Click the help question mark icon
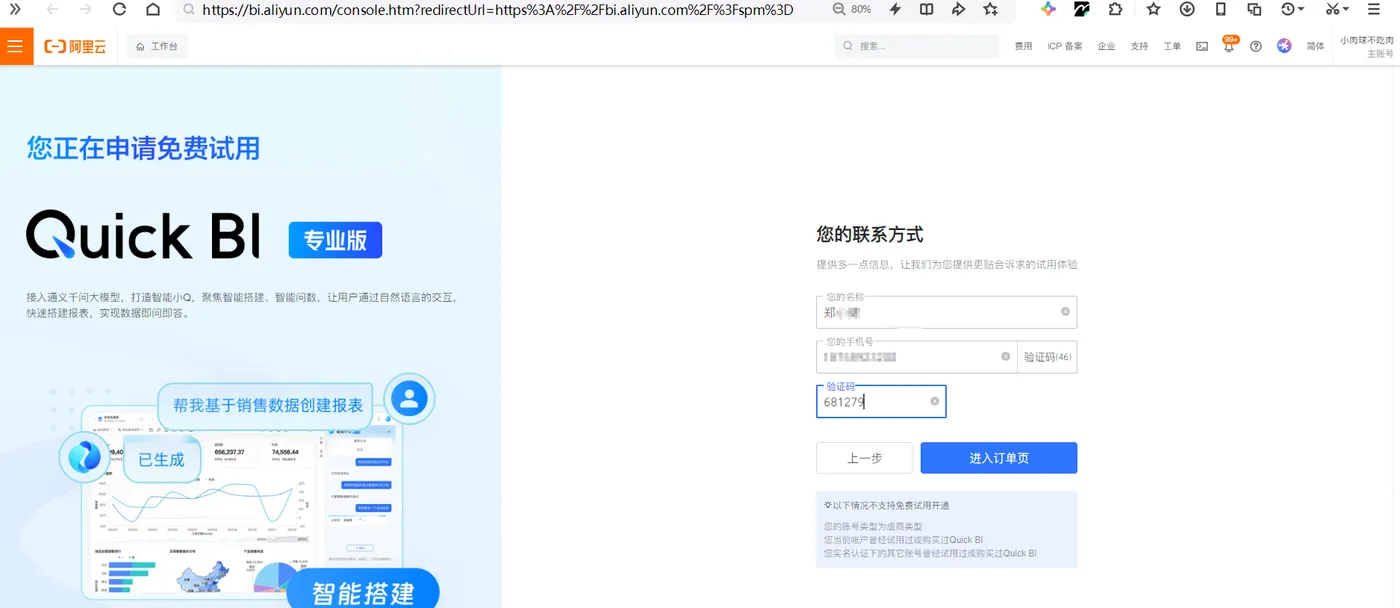 point(1256,46)
